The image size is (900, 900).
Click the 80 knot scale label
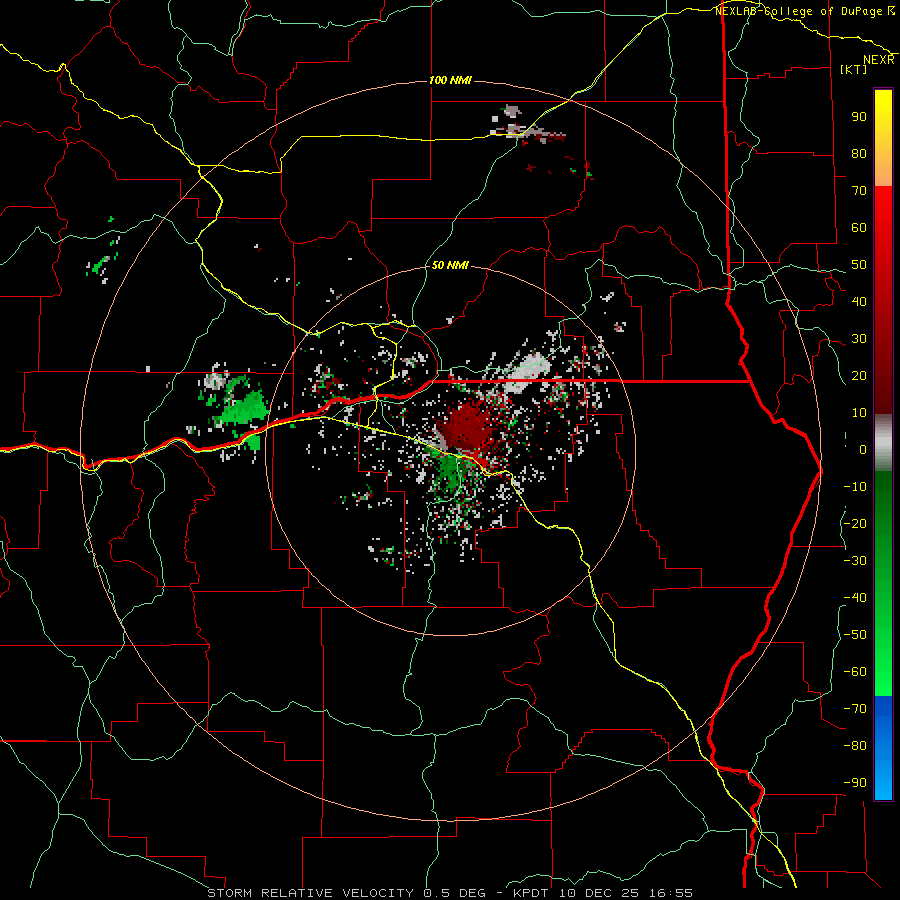[859, 153]
